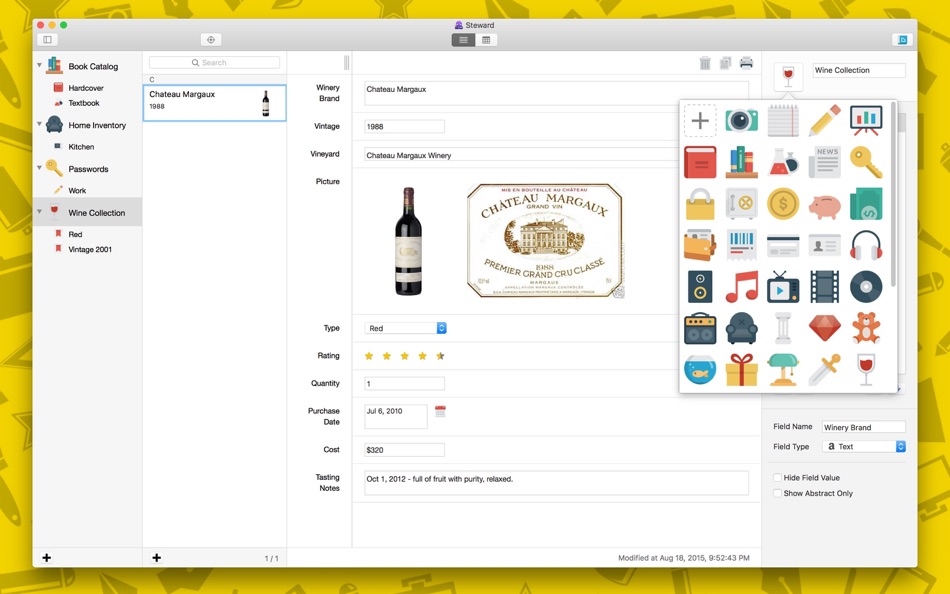
Task: Click the collection wine glass icon button
Action: [788, 77]
